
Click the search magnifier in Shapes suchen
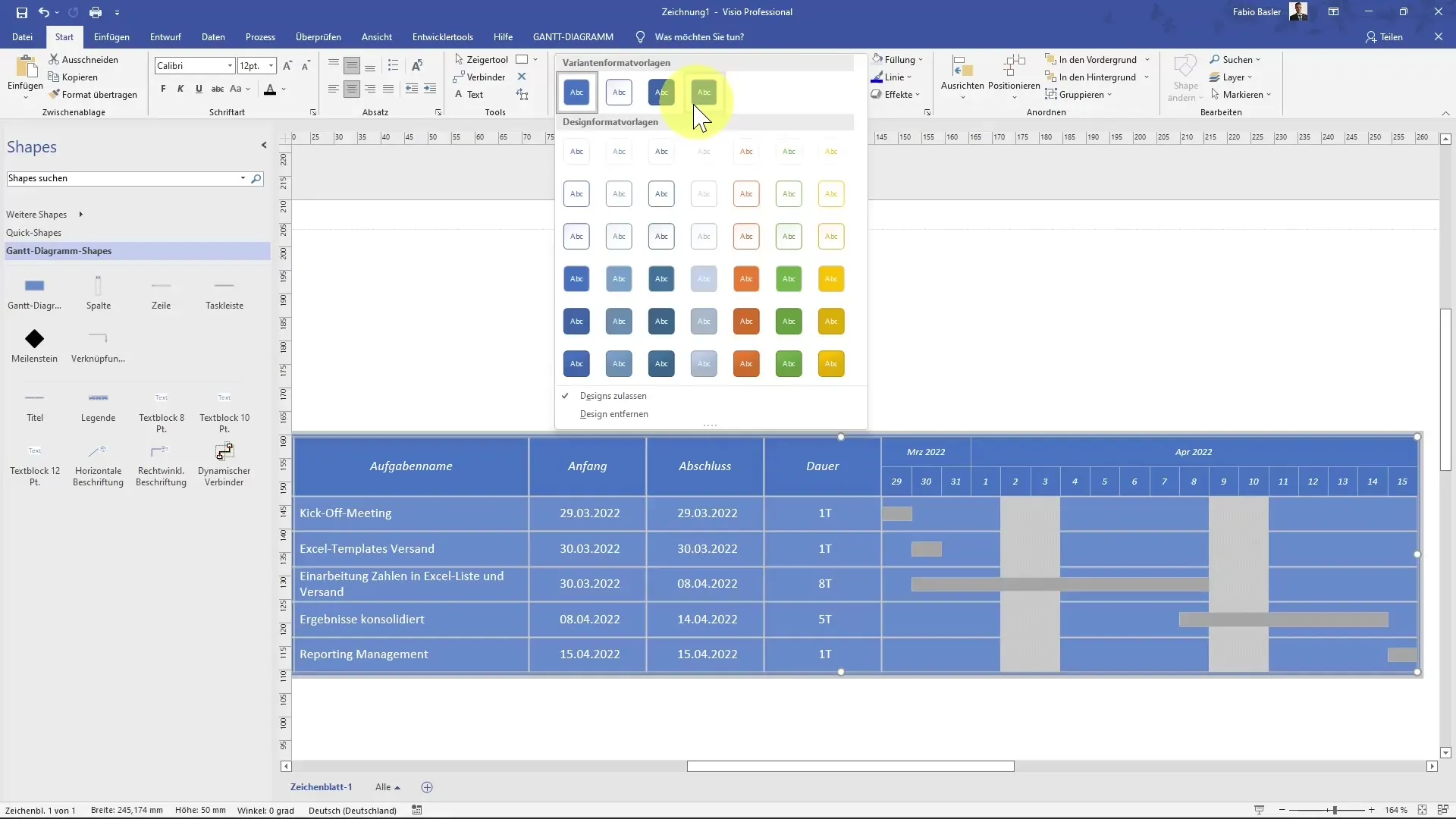256,178
